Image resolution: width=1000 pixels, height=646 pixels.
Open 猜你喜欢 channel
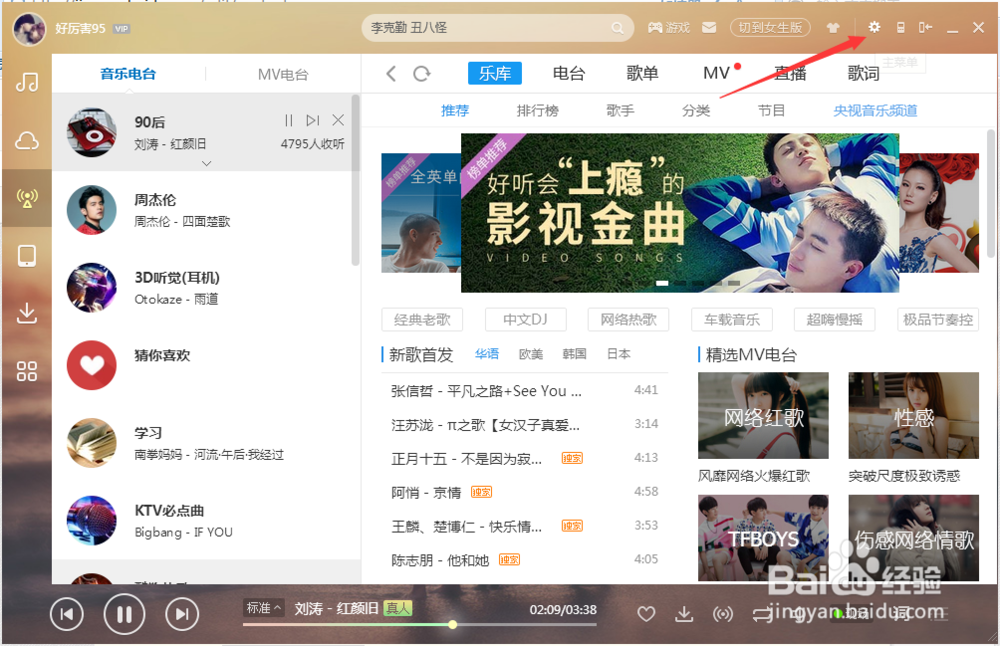point(206,365)
